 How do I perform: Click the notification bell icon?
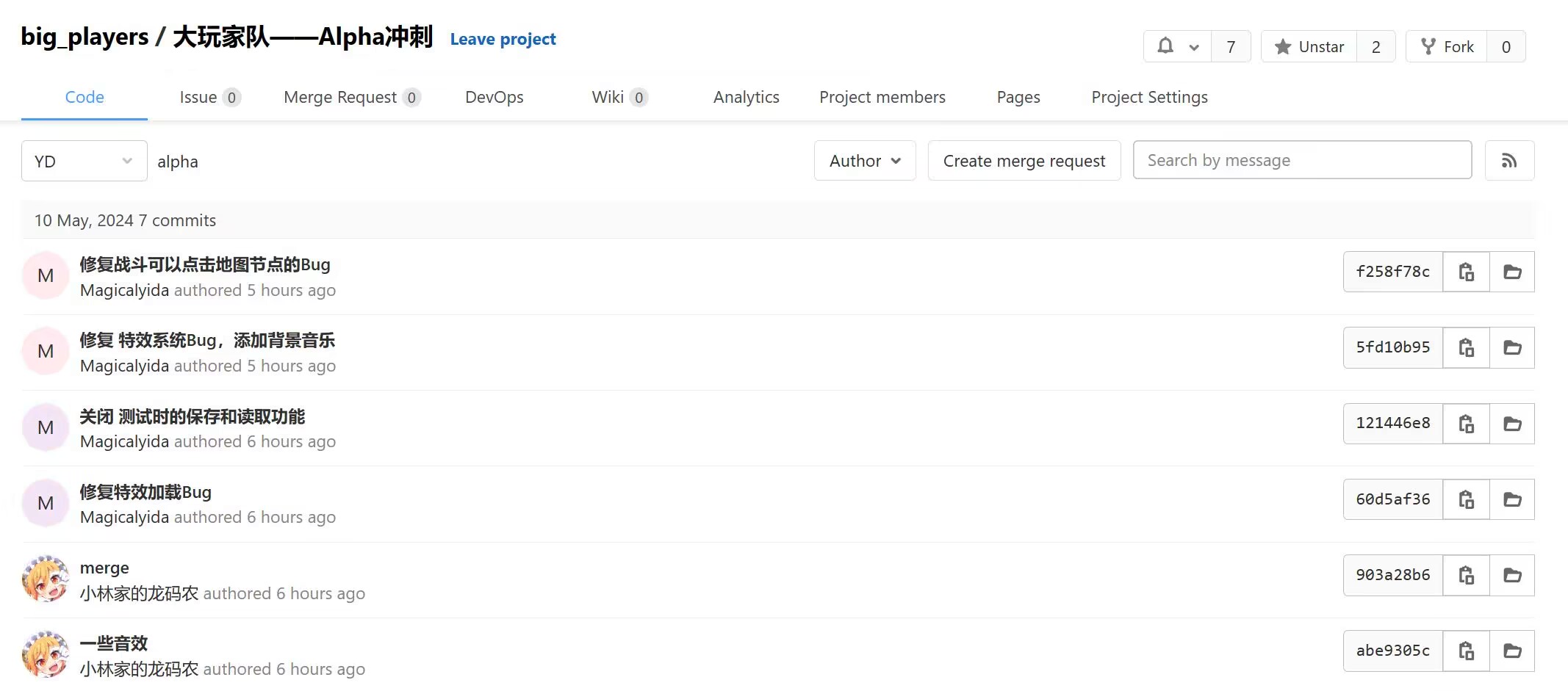[x=1165, y=46]
